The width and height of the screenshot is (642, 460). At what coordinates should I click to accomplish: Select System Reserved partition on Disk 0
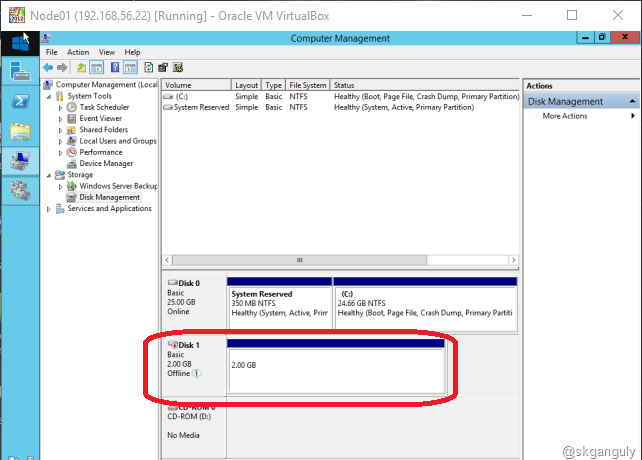tap(280, 304)
